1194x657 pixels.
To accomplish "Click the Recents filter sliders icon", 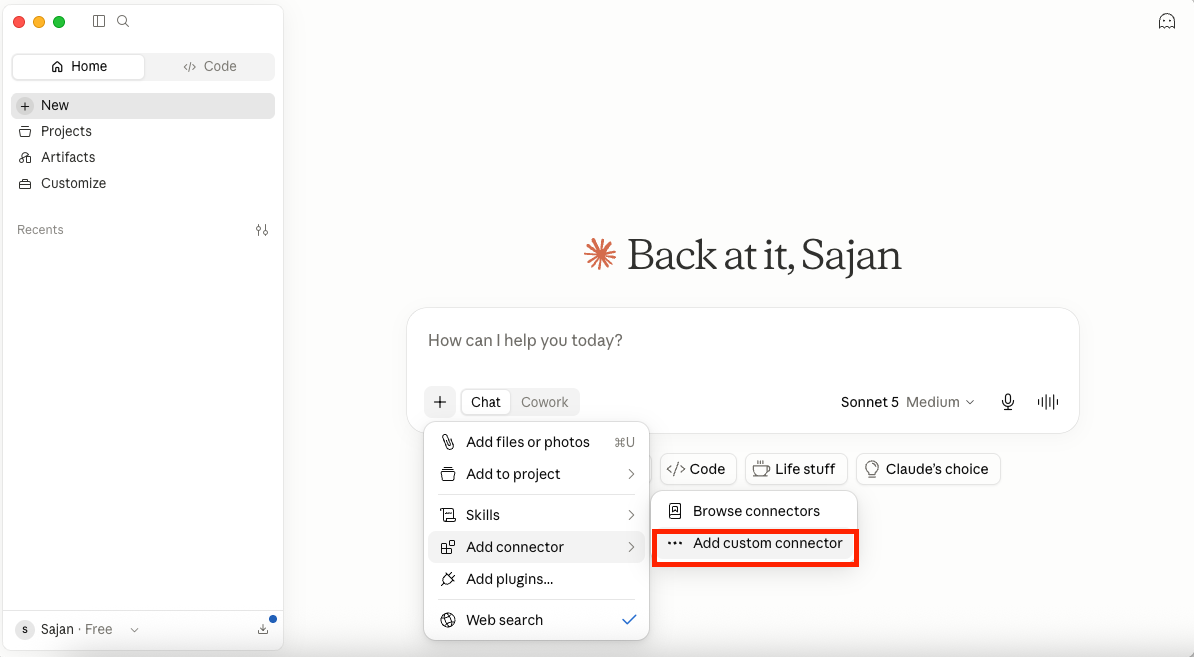I will [x=262, y=230].
